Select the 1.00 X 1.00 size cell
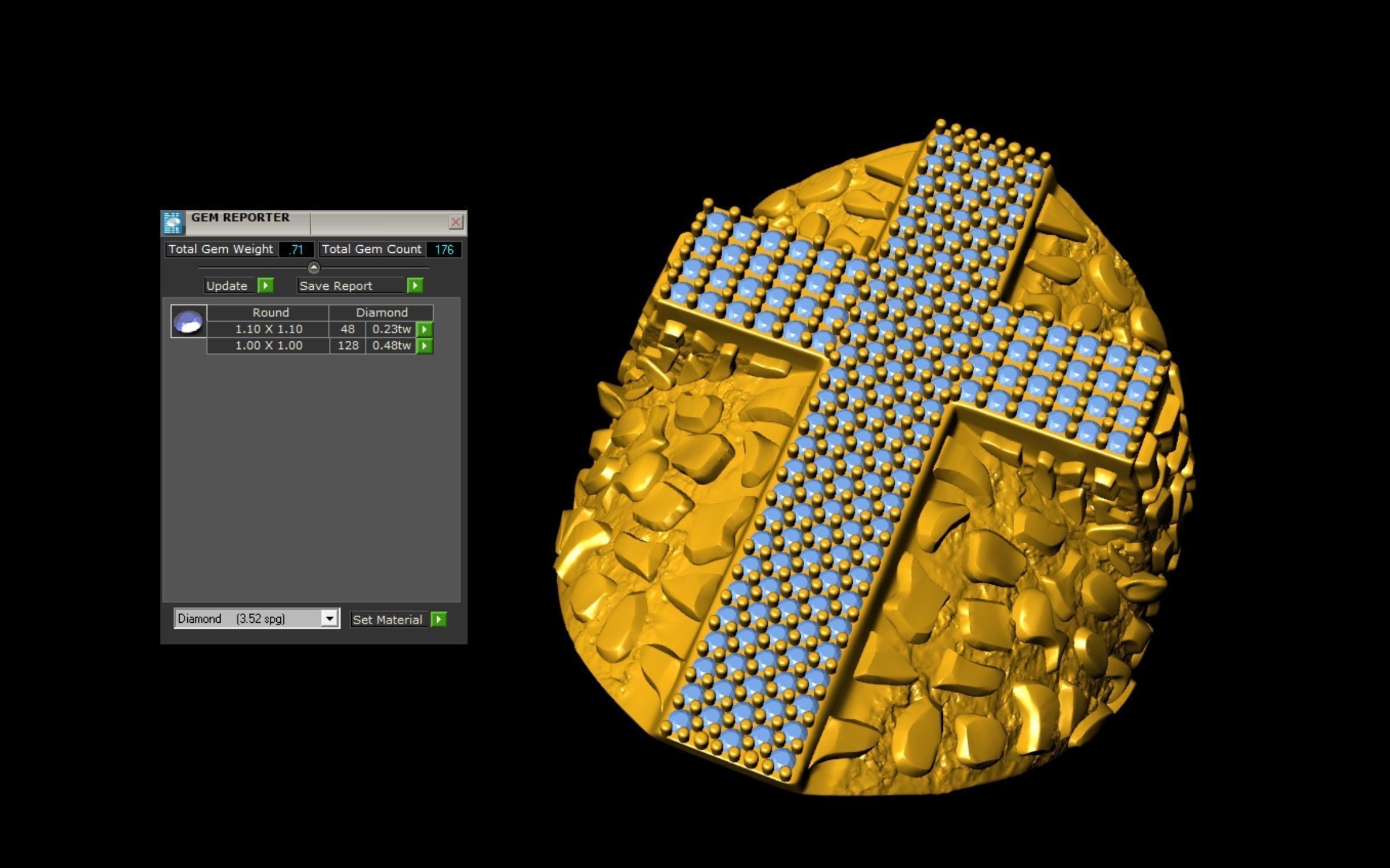This screenshot has width=1390, height=868. coord(268,346)
